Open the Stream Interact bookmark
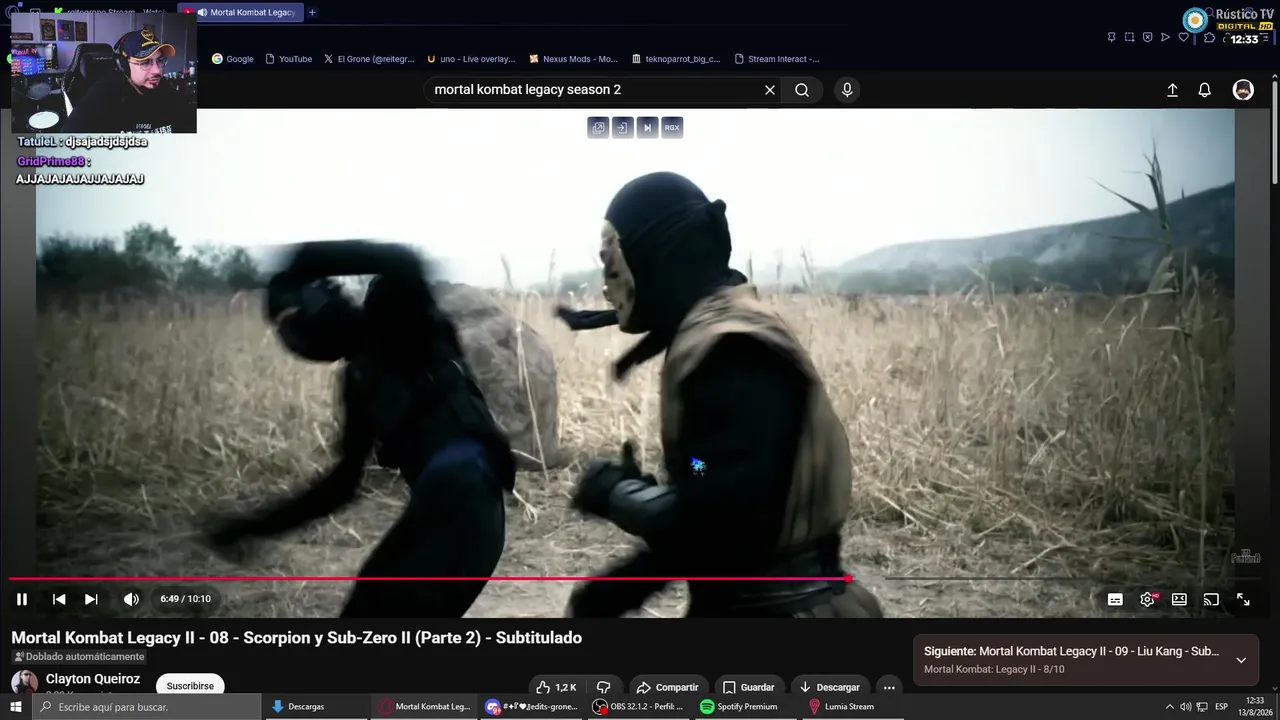 coord(777,59)
